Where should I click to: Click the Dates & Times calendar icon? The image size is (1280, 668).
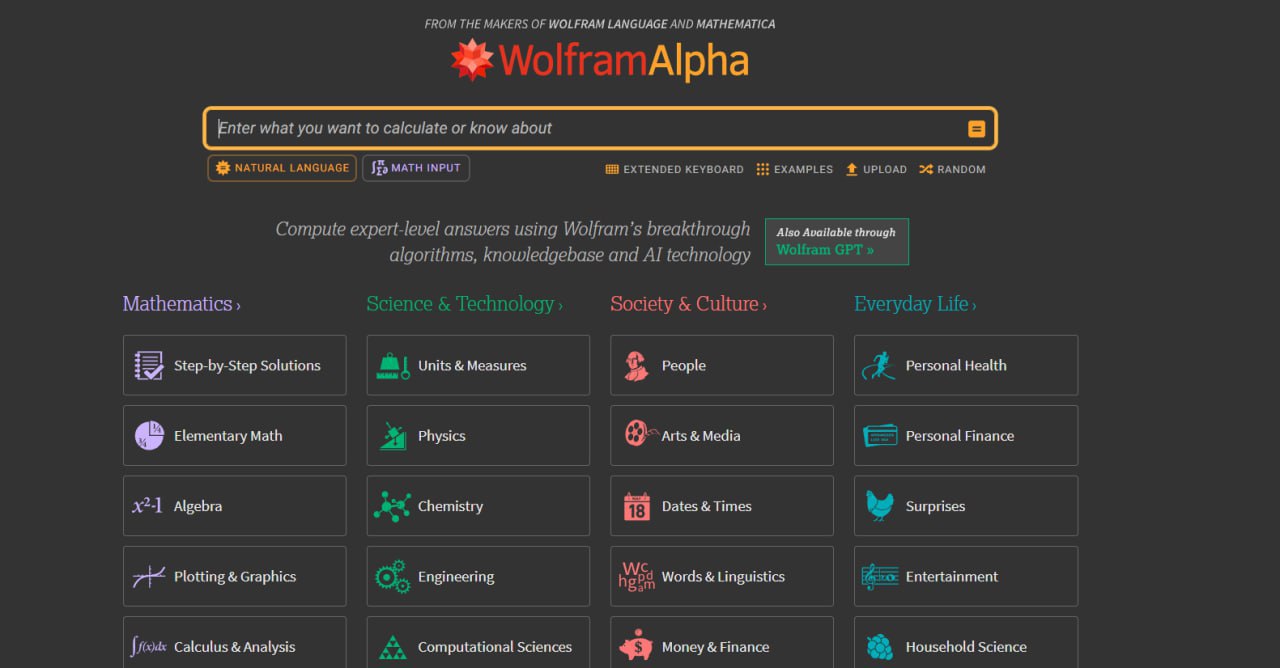[x=637, y=506]
